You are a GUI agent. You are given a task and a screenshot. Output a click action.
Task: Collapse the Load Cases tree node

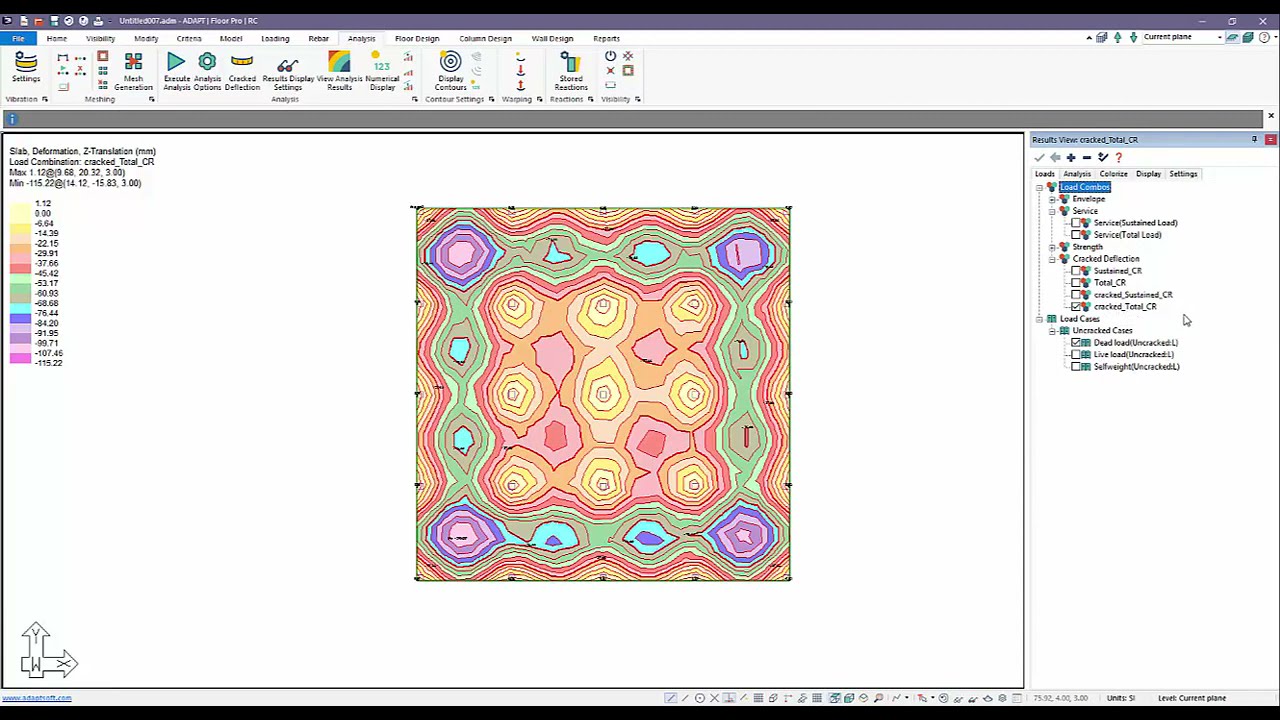1040,319
